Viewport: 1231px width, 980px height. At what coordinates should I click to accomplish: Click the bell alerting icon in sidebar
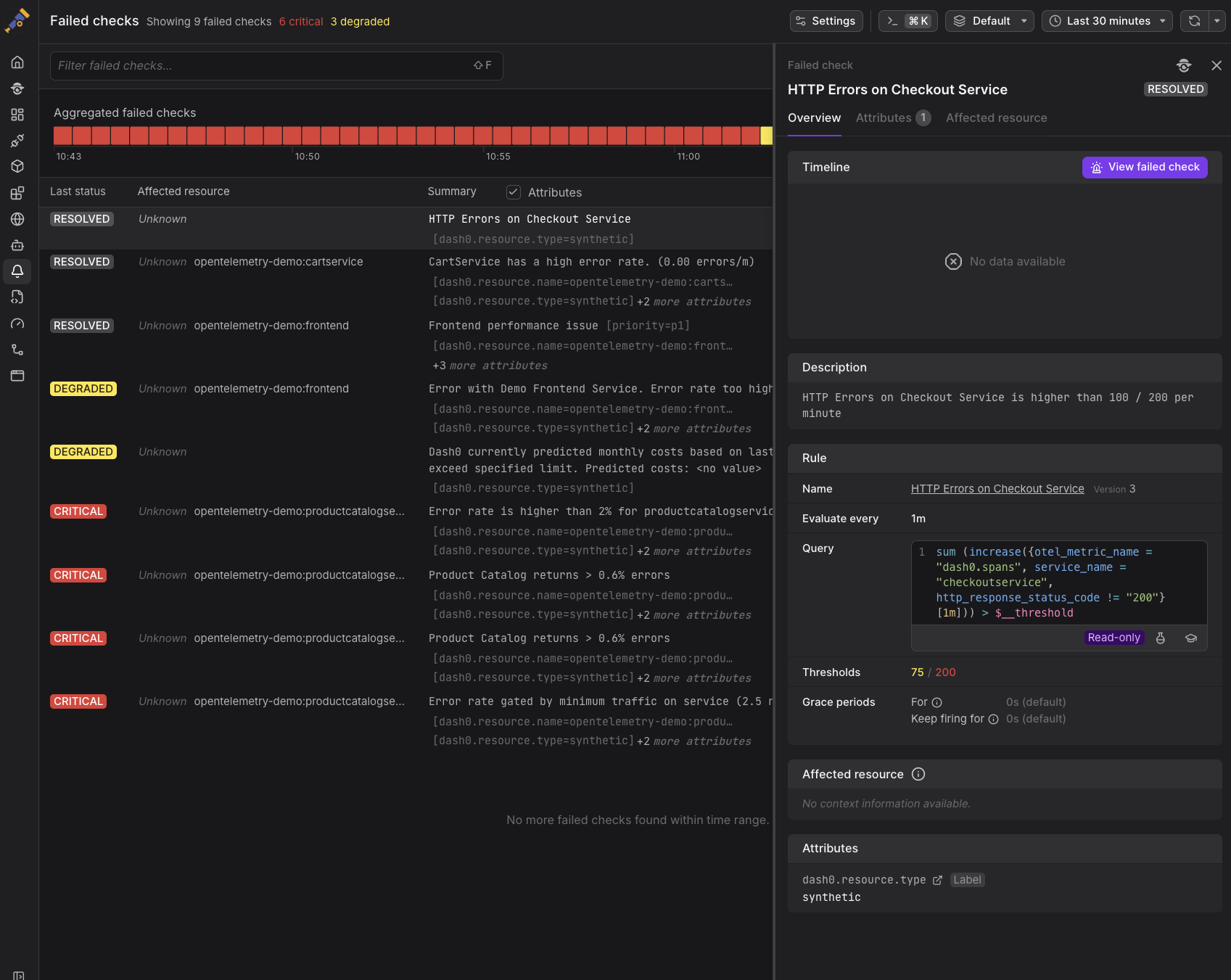[x=17, y=271]
